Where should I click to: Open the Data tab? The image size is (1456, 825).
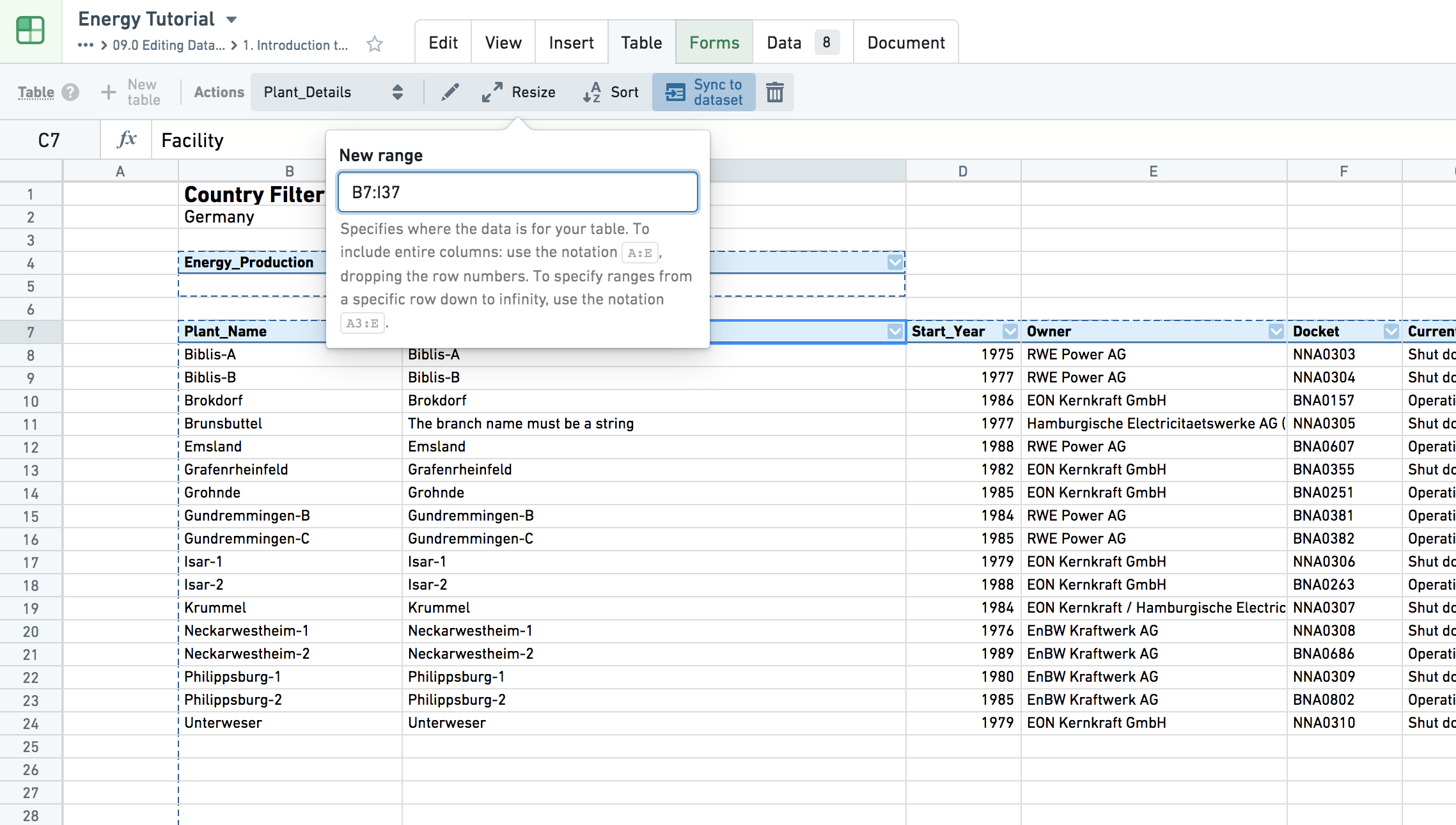point(803,42)
